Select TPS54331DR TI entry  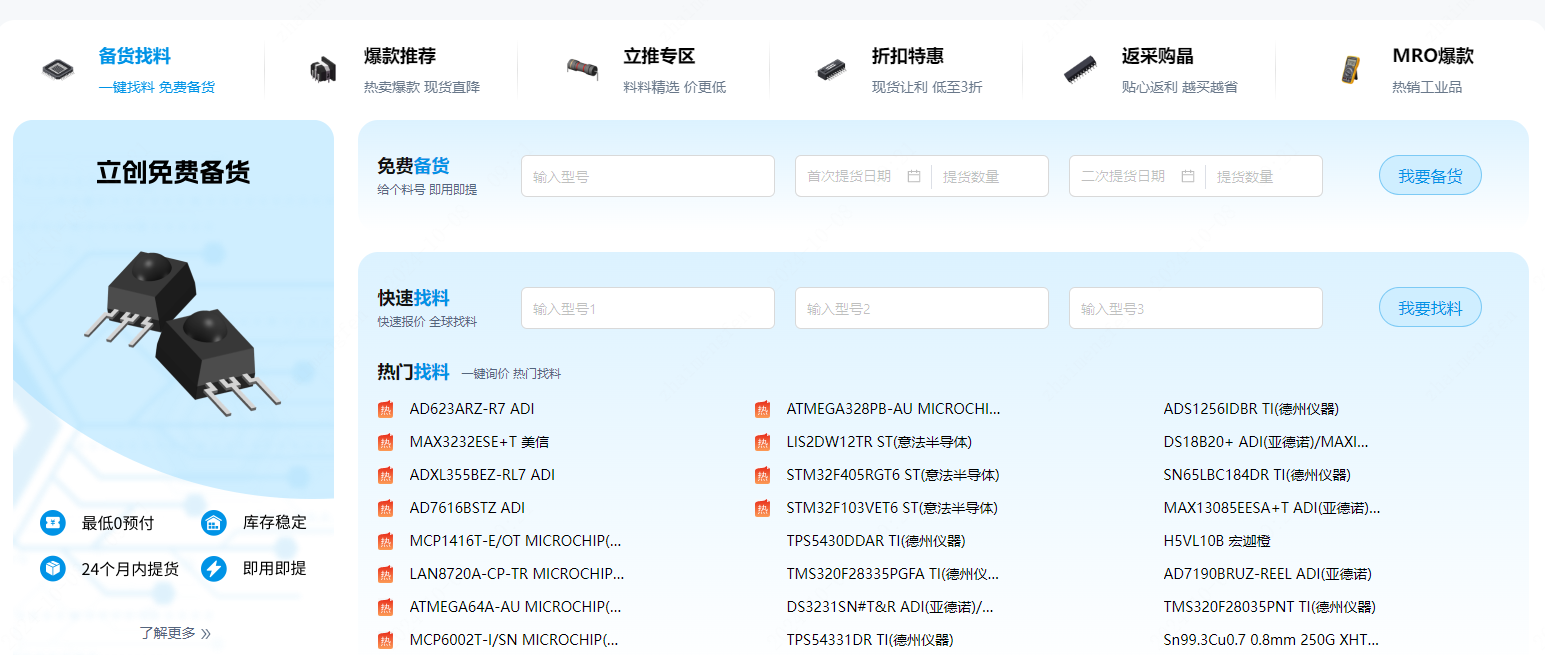pyautogui.click(x=870, y=640)
